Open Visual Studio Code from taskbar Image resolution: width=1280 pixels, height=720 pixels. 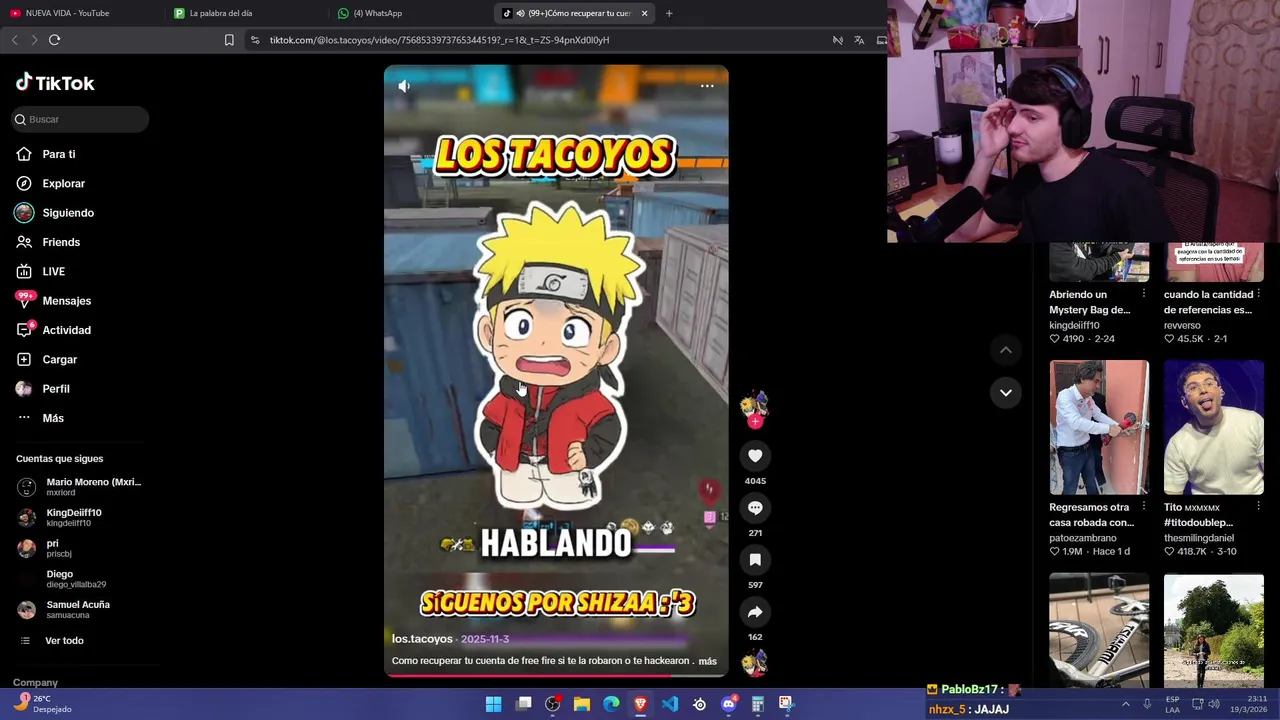point(670,704)
